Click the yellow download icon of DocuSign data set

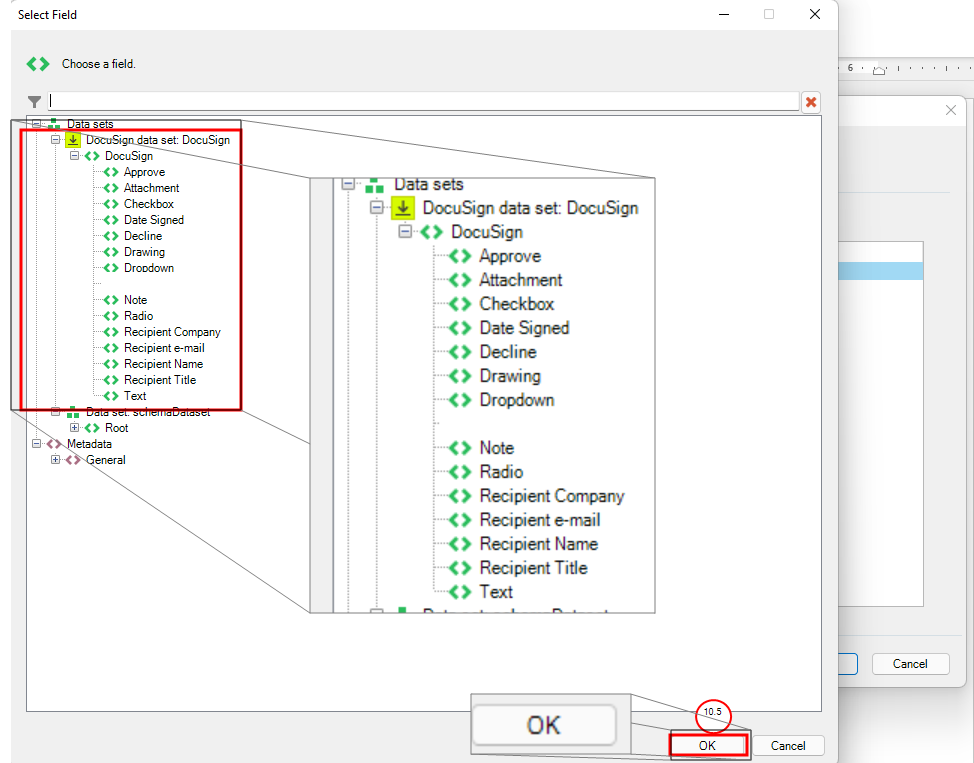[x=73, y=140]
